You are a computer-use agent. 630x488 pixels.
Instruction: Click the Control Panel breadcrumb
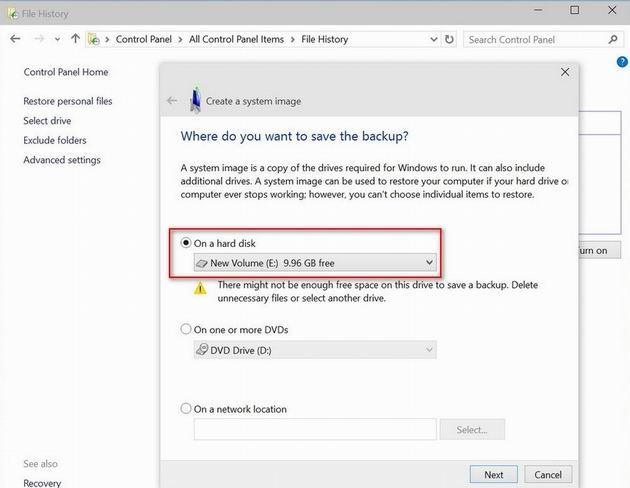pyautogui.click(x=143, y=39)
